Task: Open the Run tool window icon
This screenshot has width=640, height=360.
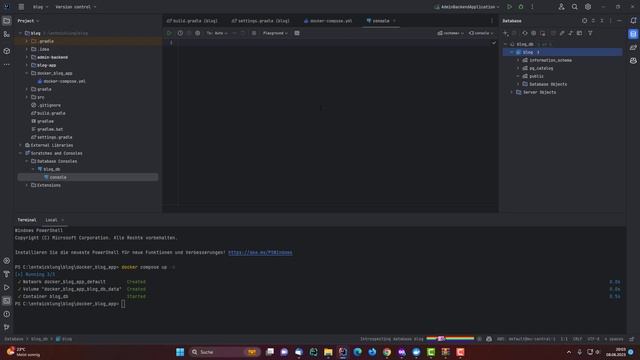Action: (x=7, y=288)
